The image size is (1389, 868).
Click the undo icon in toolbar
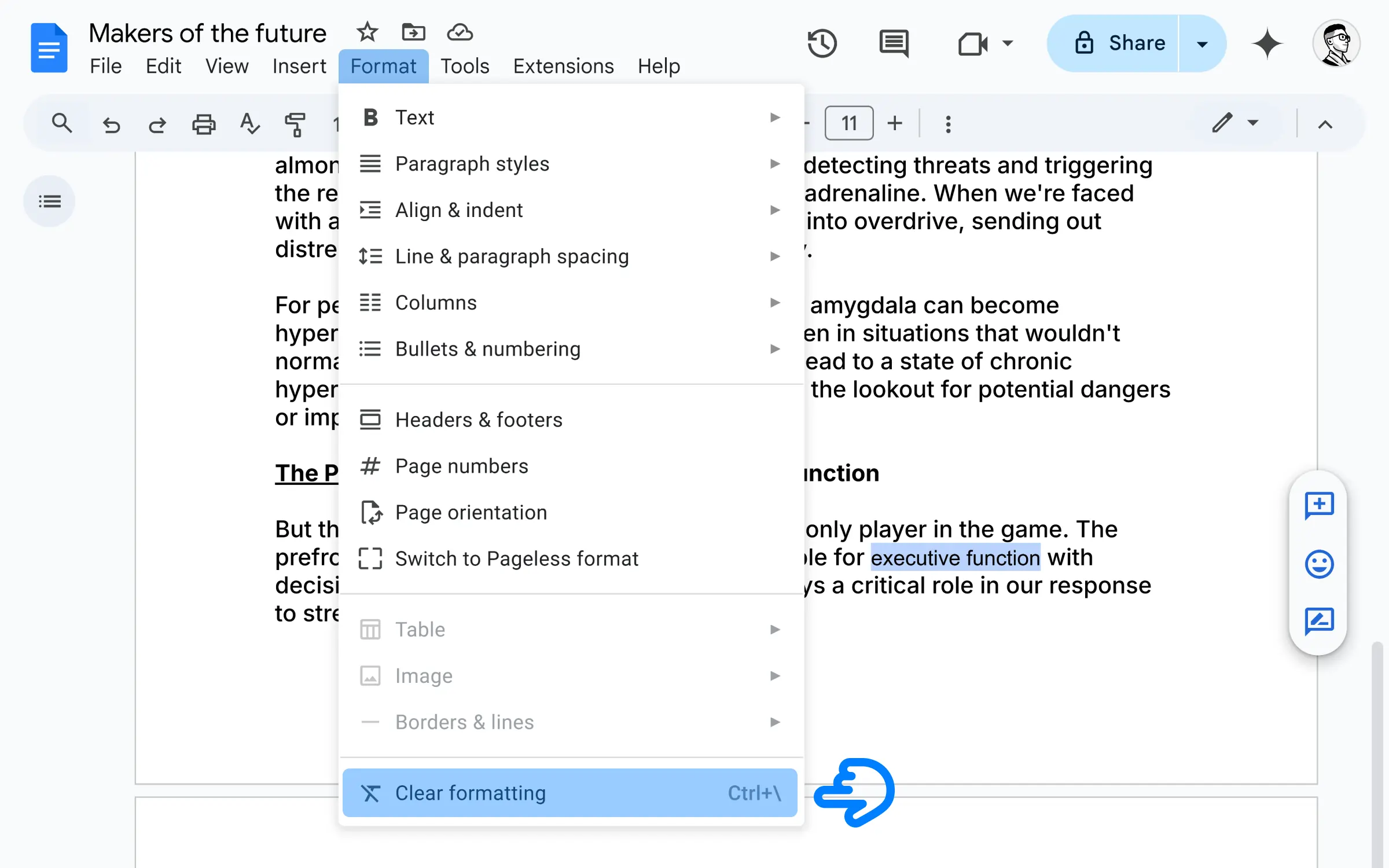[x=110, y=123]
